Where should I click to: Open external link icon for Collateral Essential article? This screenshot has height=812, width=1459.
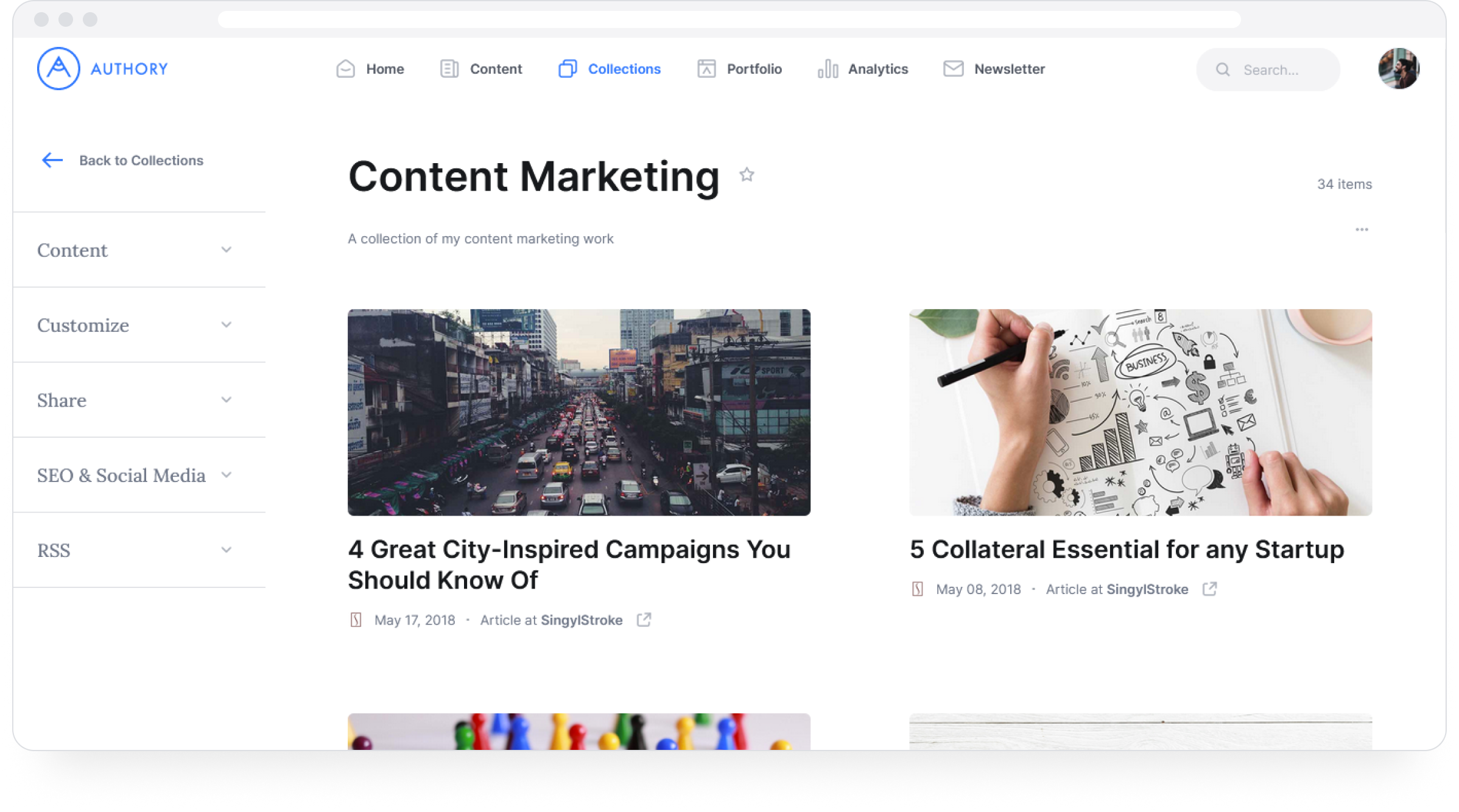click(1209, 589)
